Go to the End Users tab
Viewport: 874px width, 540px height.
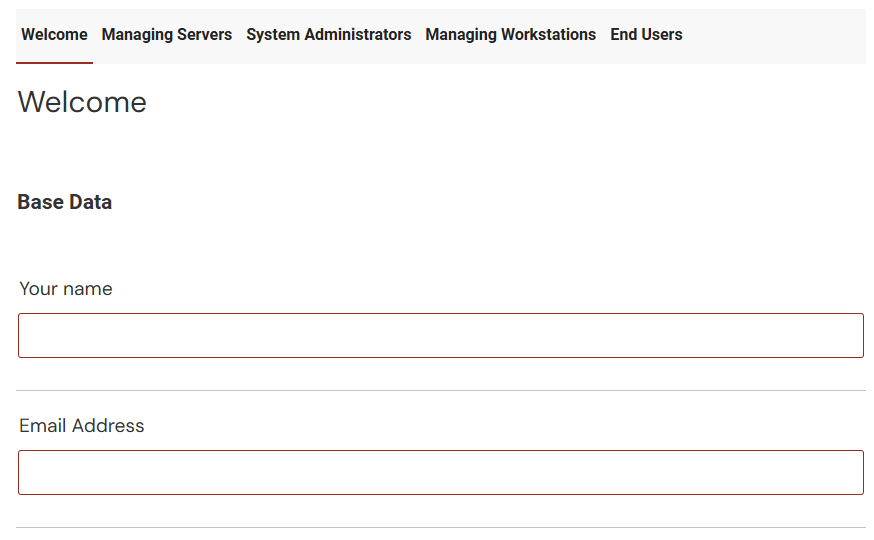[x=646, y=35]
